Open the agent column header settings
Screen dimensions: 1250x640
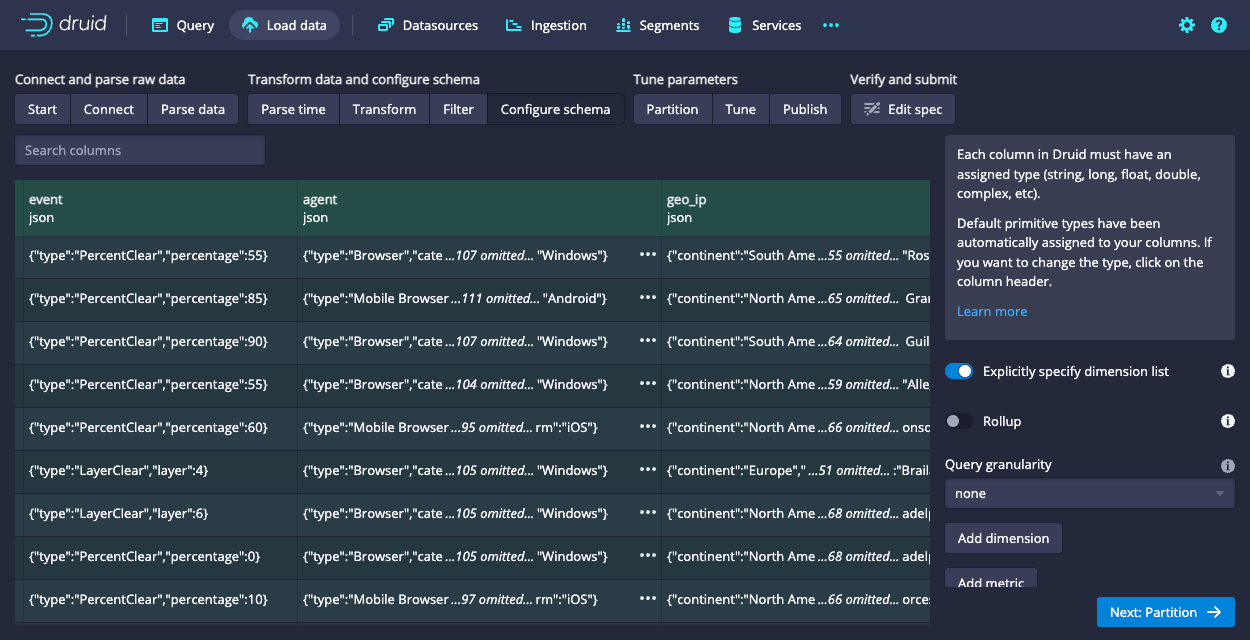point(480,208)
